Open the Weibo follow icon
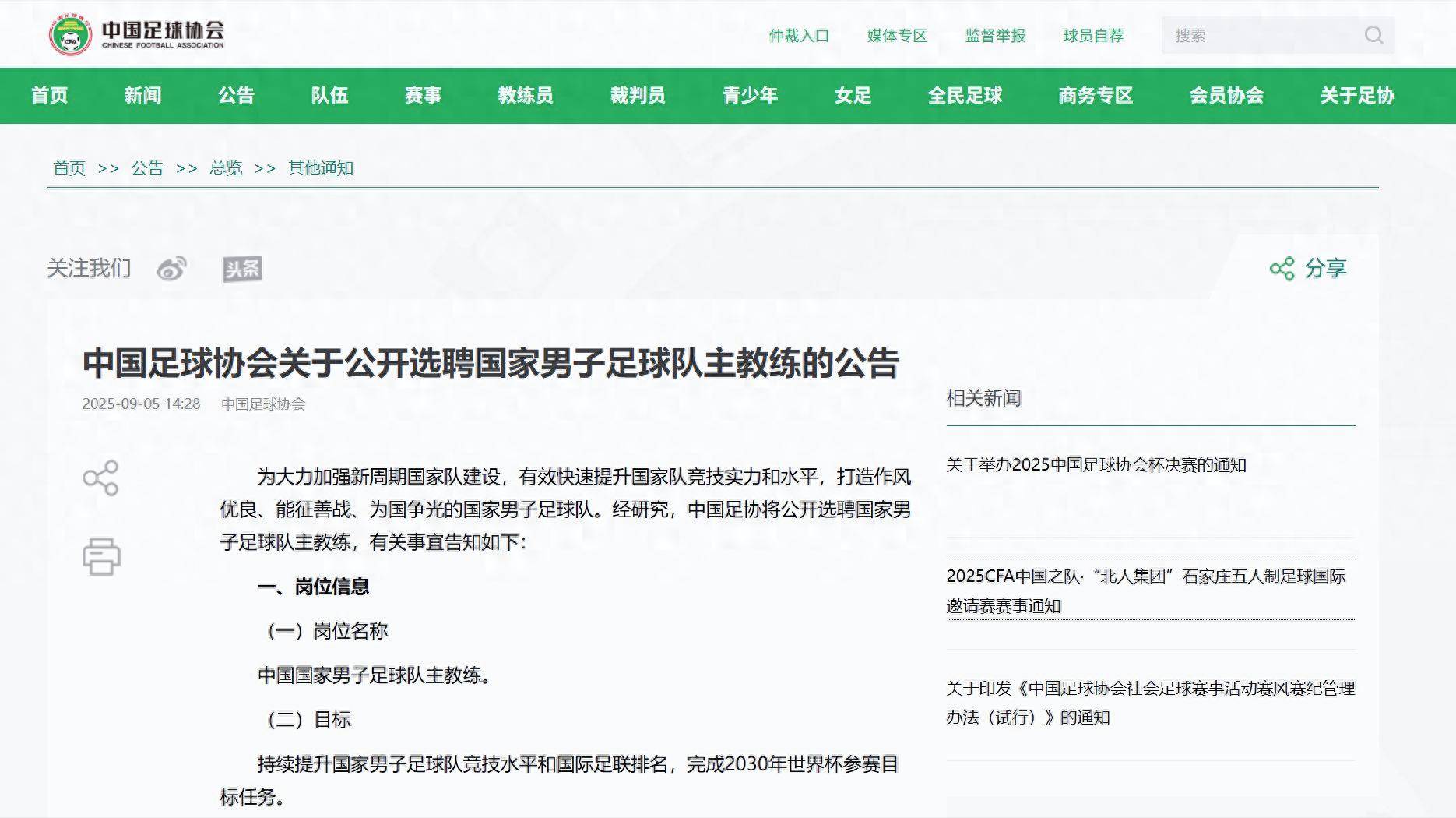1456x818 pixels. click(173, 269)
